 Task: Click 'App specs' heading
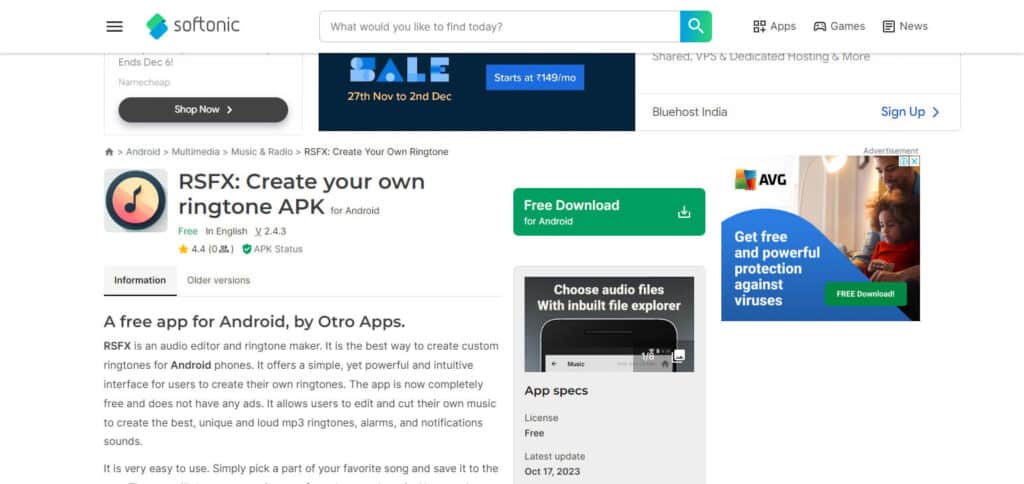coord(556,391)
